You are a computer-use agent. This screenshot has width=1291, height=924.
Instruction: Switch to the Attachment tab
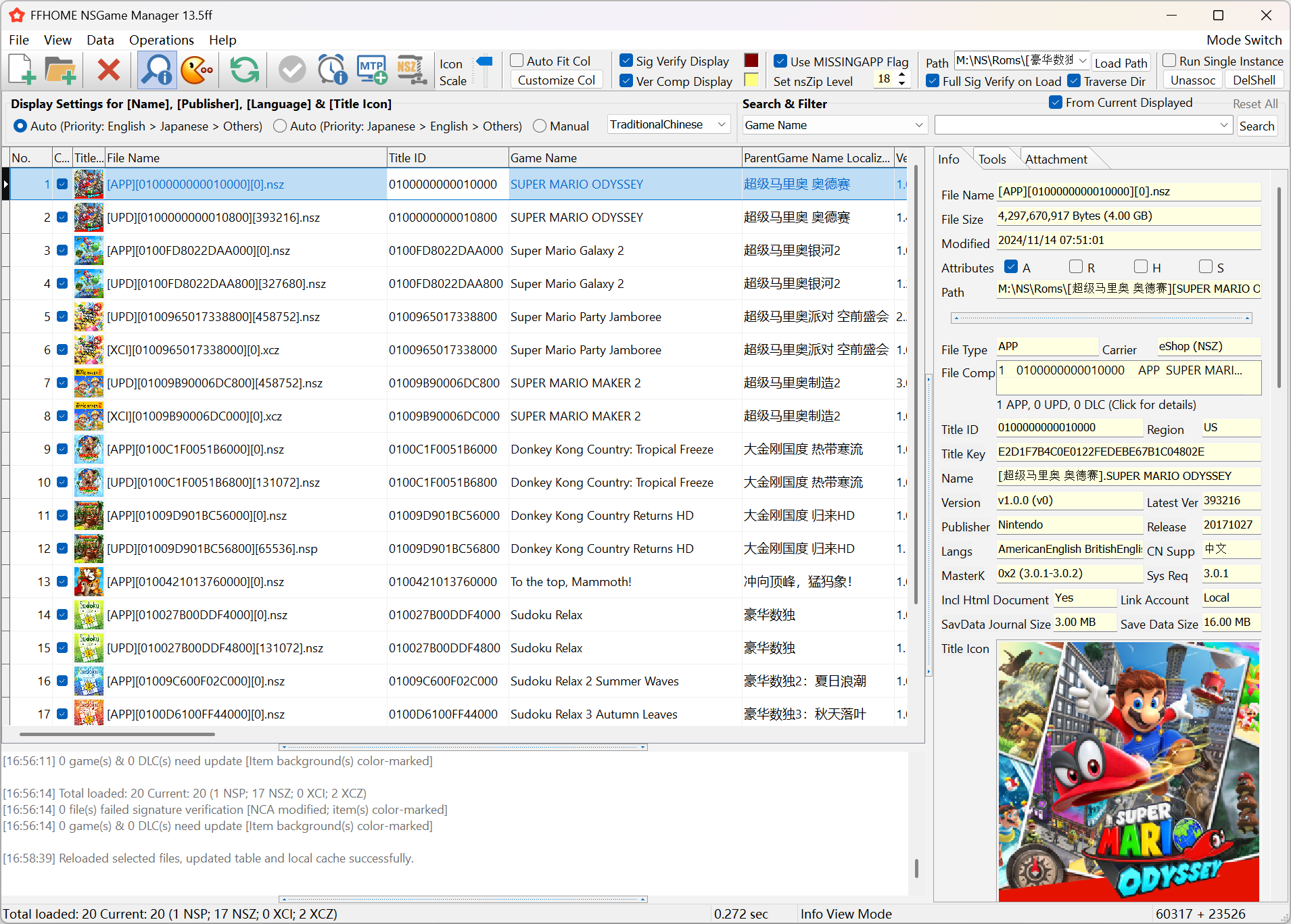[1056, 160]
